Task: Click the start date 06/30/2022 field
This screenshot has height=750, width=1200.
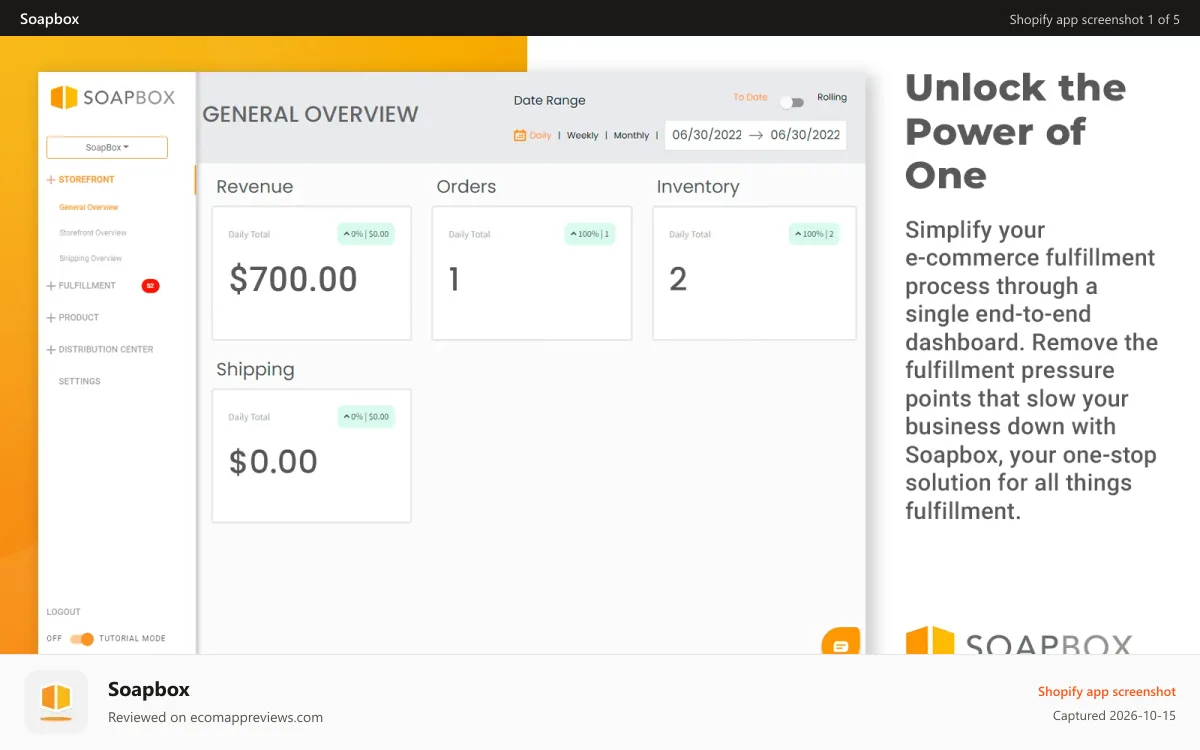Action: click(x=707, y=135)
